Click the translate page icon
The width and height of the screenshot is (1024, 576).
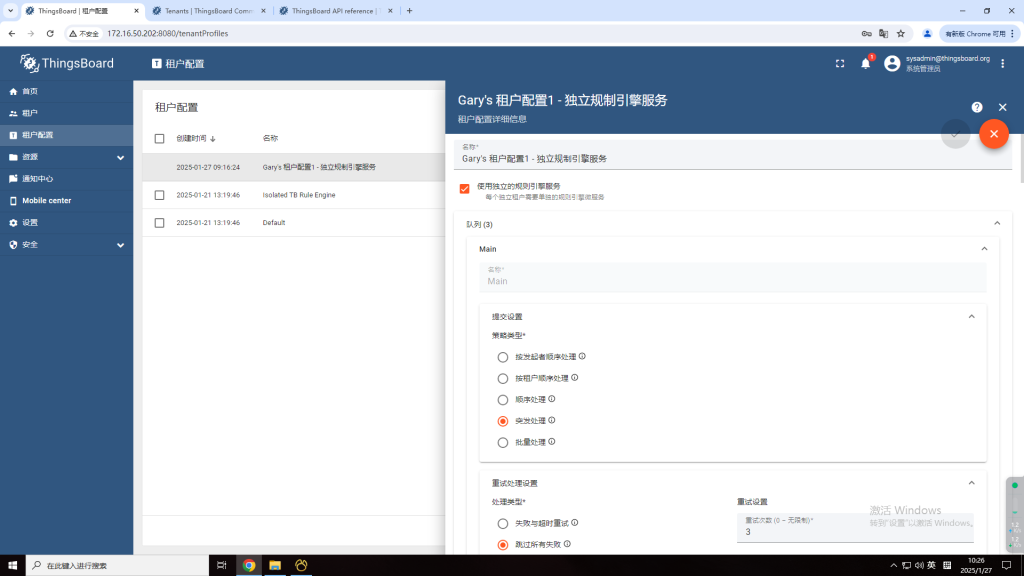[884, 33]
